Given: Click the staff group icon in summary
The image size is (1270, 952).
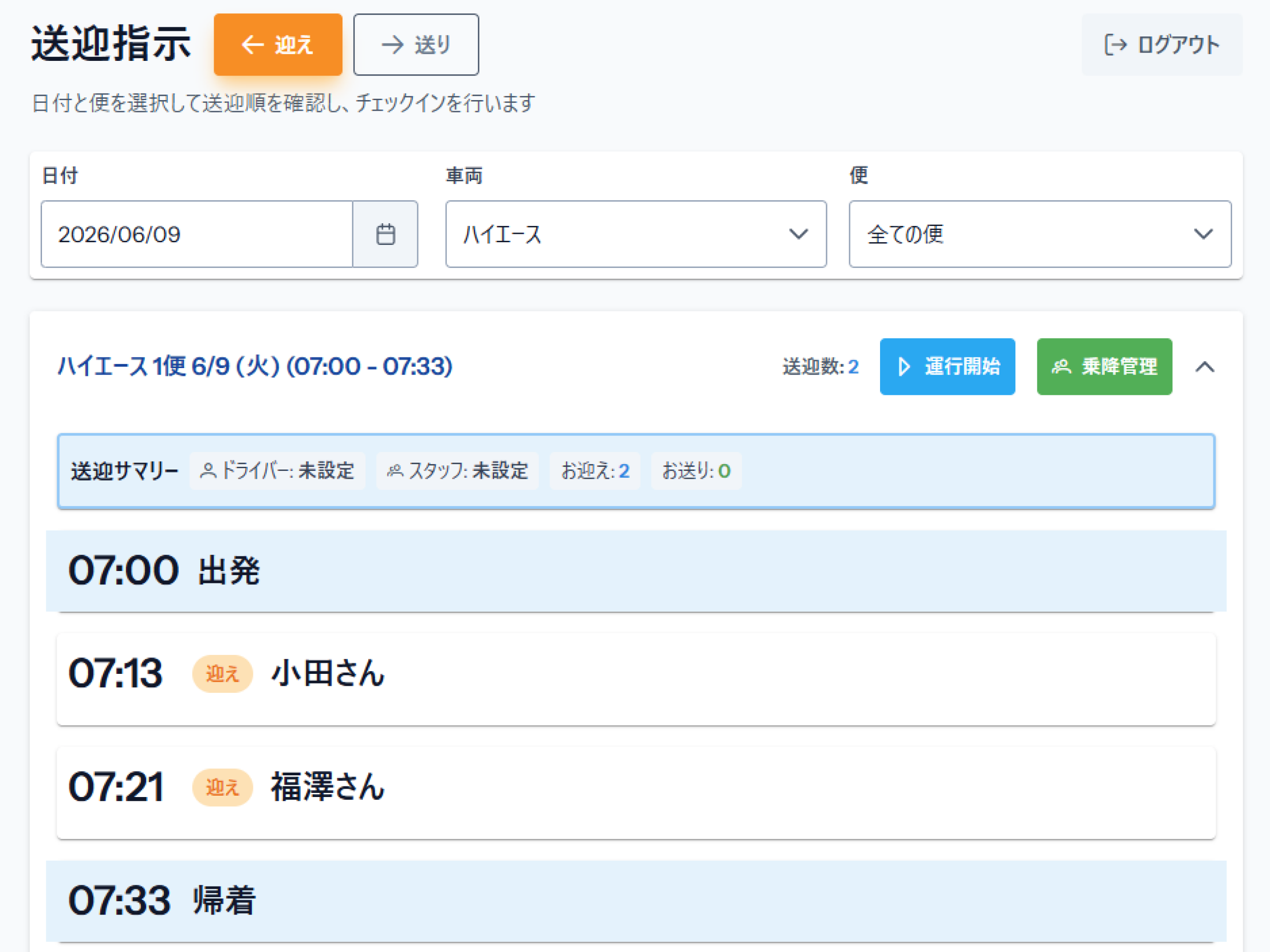Looking at the screenshot, I should coord(395,471).
